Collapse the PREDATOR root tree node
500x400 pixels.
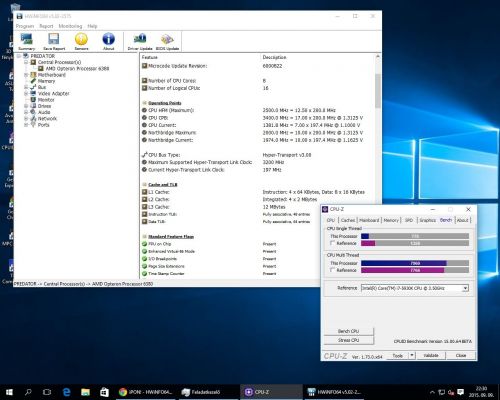pos(19,56)
